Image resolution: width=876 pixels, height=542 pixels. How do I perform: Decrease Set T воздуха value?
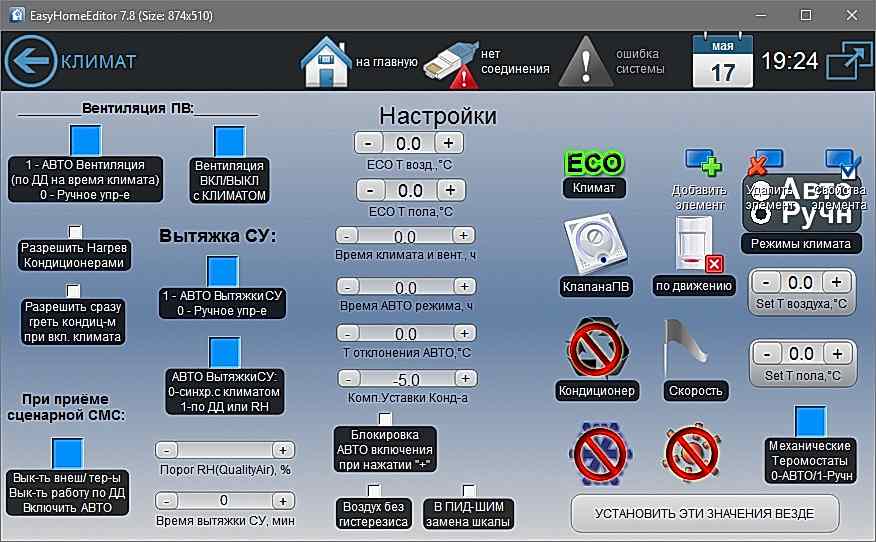tap(766, 282)
